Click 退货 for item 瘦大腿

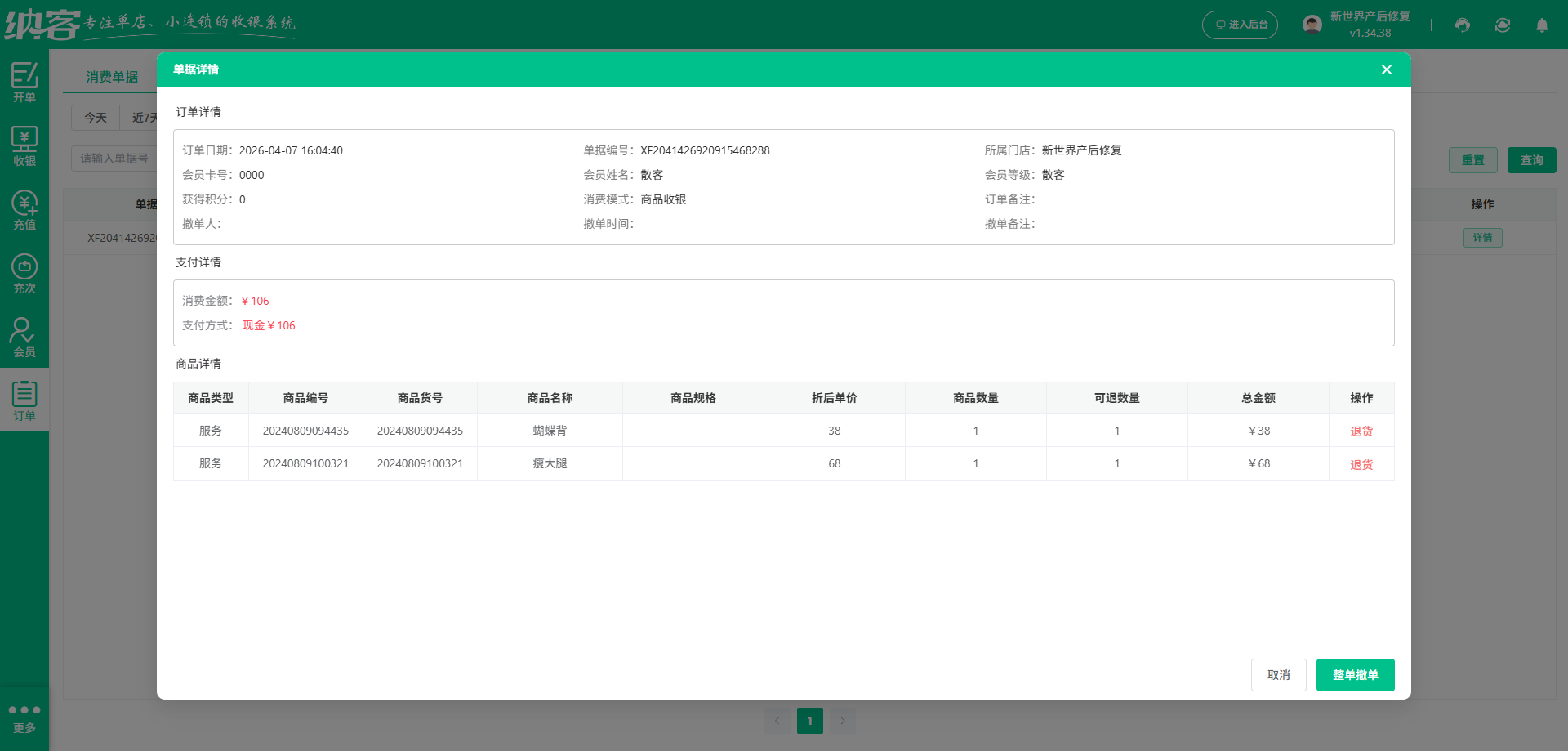[1361, 463]
